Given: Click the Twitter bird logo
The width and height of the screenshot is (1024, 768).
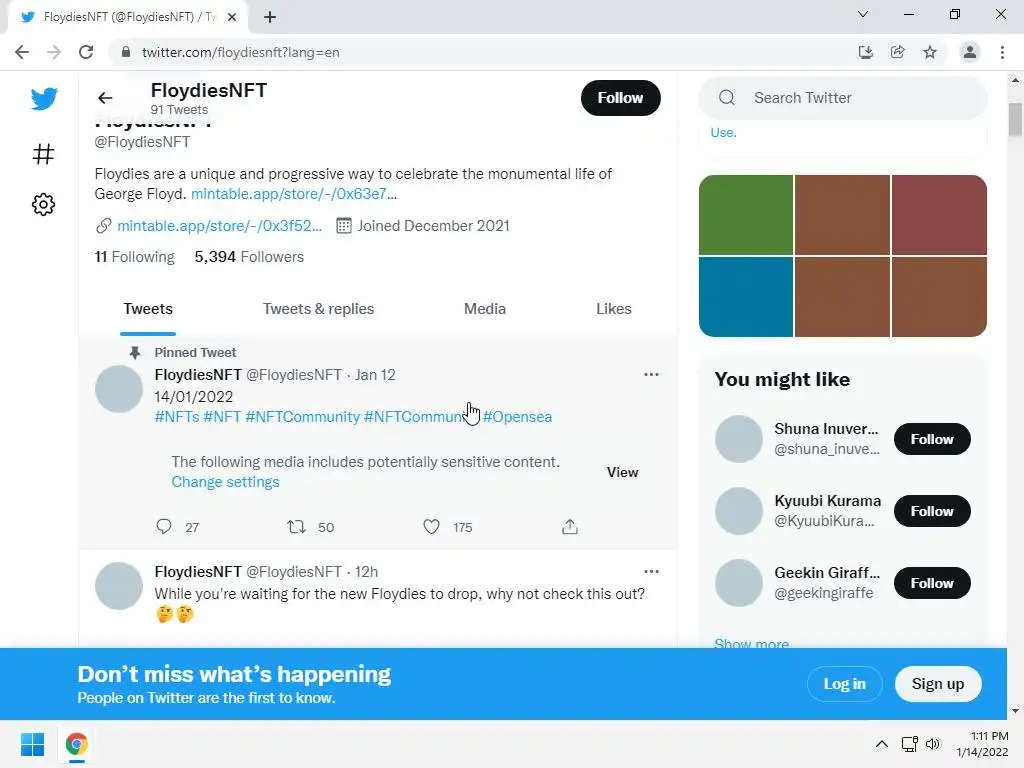Looking at the screenshot, I should pyautogui.click(x=44, y=99).
